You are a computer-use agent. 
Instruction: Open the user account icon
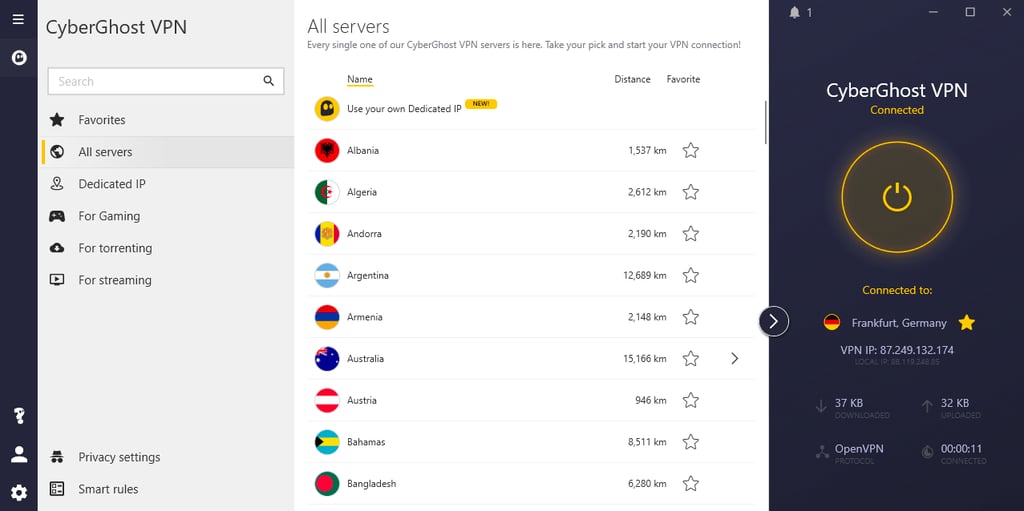(x=19, y=454)
